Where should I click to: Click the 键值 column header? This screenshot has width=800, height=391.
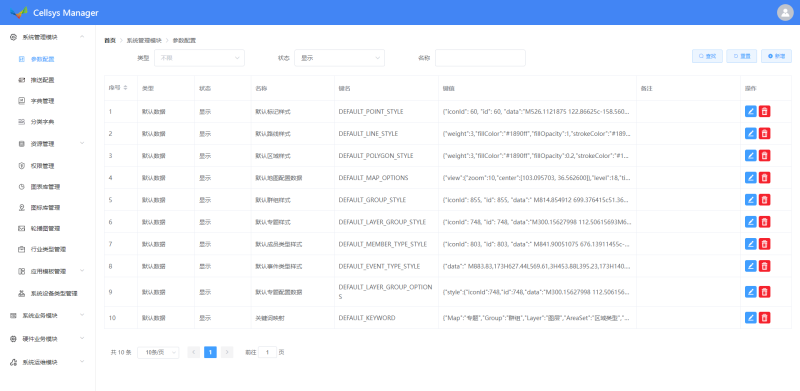click(537, 88)
